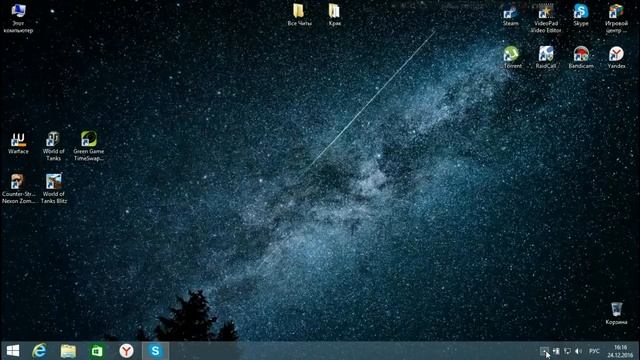Open the taskbar clock and date
640x360 pixels.
(x=620, y=351)
